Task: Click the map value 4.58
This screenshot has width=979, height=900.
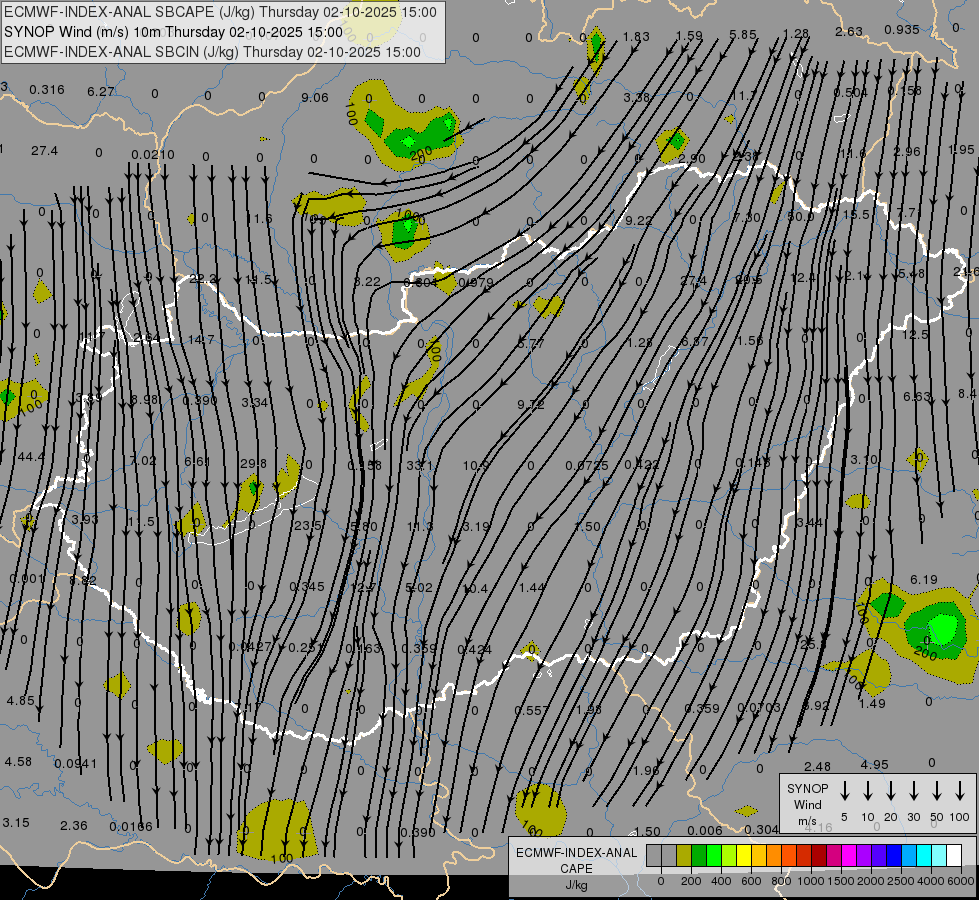Action: coord(17,761)
